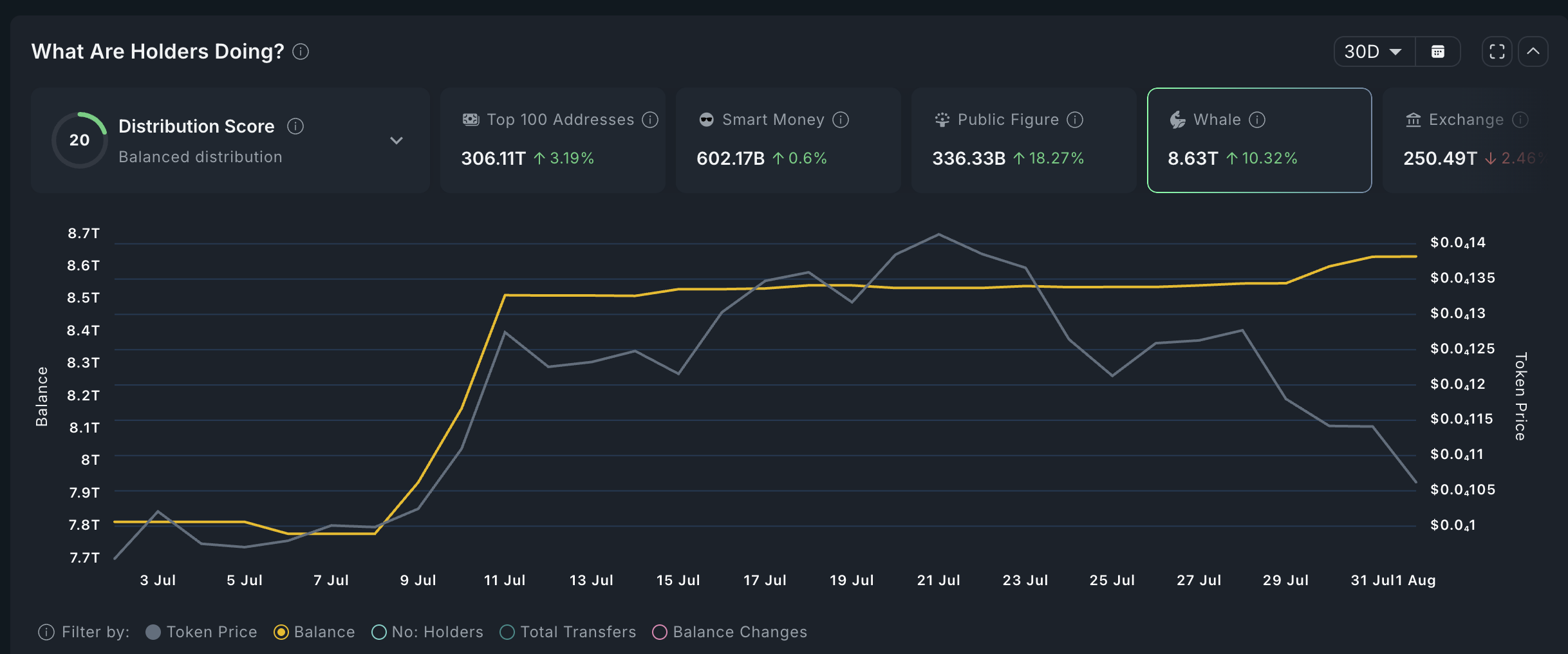
Task: Click info icon next to Smart Money
Action: [841, 120]
